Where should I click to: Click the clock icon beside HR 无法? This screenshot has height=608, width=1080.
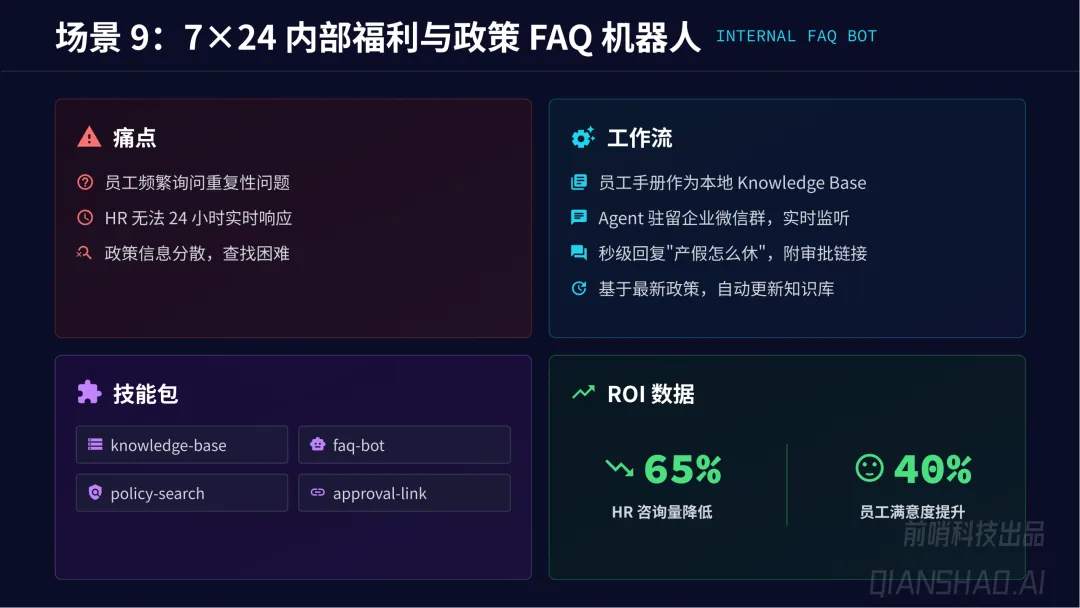click(85, 218)
